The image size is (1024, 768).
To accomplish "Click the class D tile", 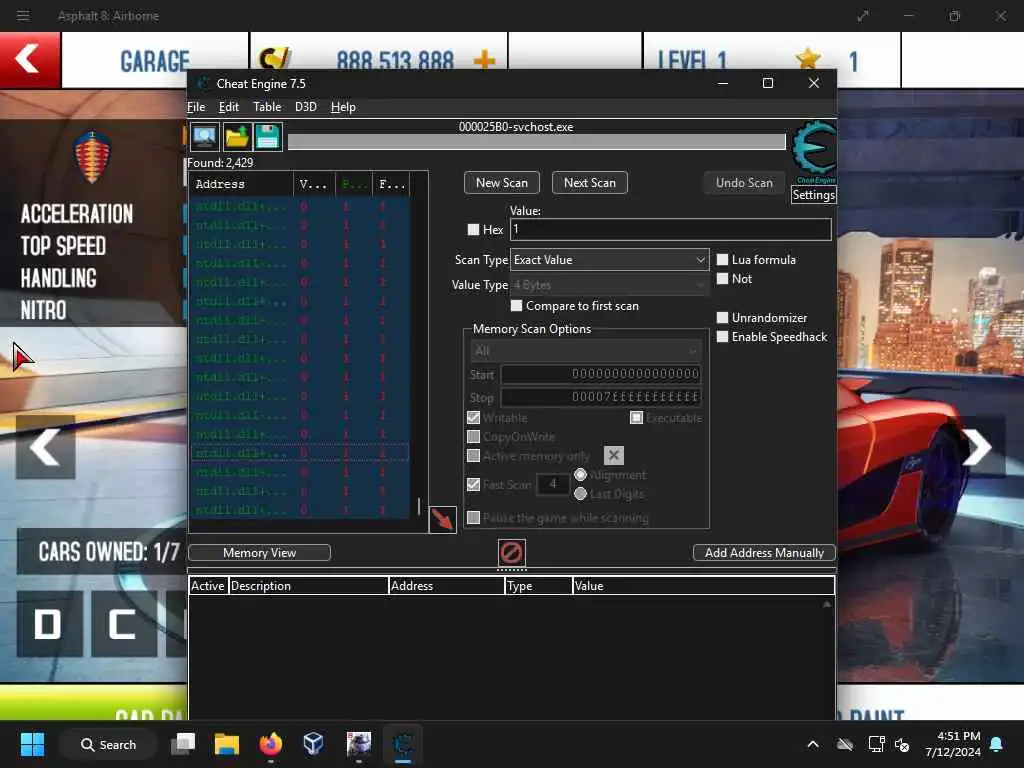I will [x=48, y=624].
